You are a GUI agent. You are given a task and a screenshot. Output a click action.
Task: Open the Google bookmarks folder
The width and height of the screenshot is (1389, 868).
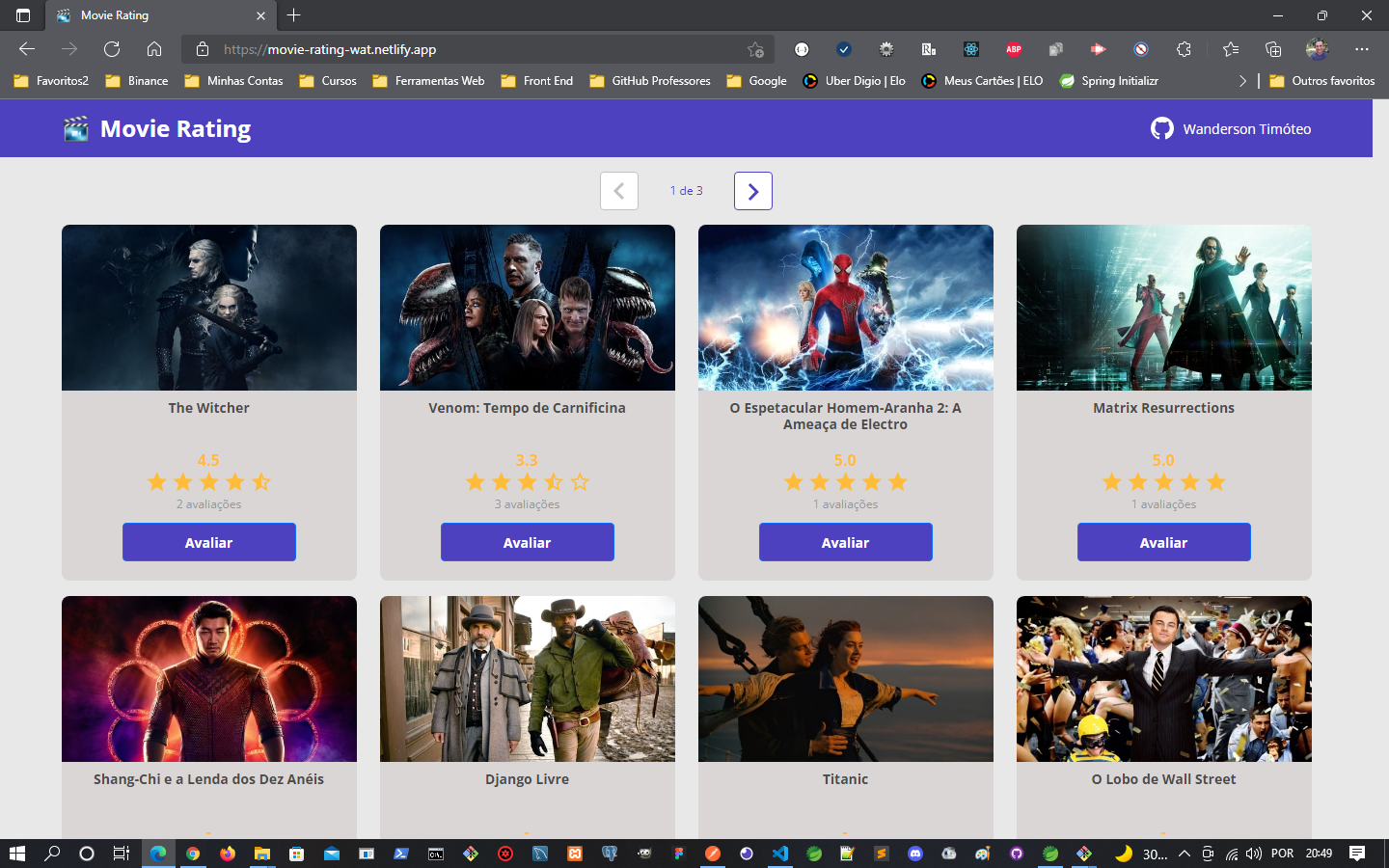pos(757,81)
